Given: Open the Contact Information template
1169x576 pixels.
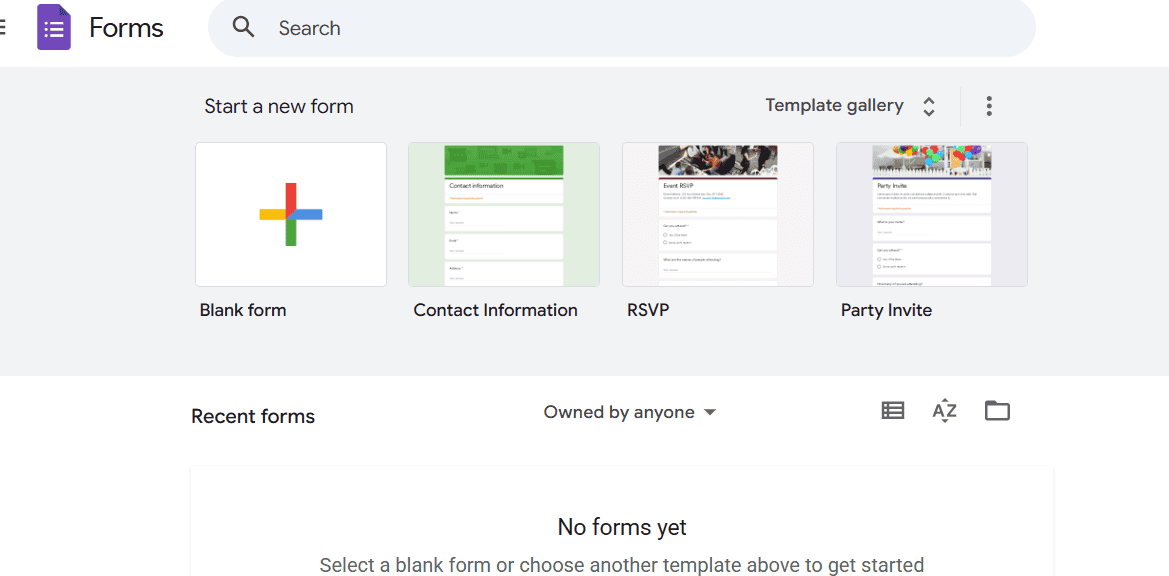Looking at the screenshot, I should pos(504,214).
